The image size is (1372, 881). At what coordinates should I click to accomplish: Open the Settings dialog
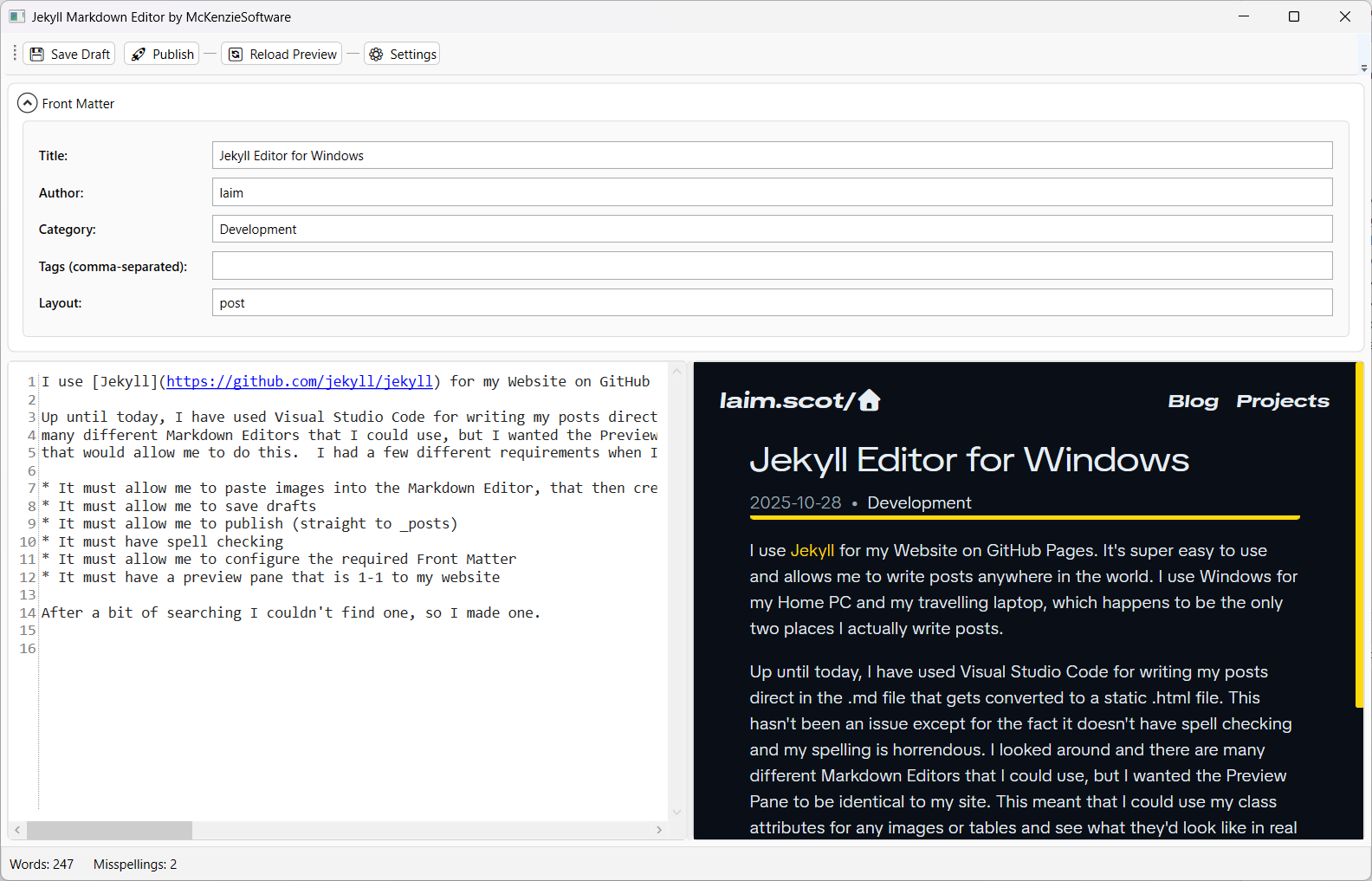(x=403, y=54)
